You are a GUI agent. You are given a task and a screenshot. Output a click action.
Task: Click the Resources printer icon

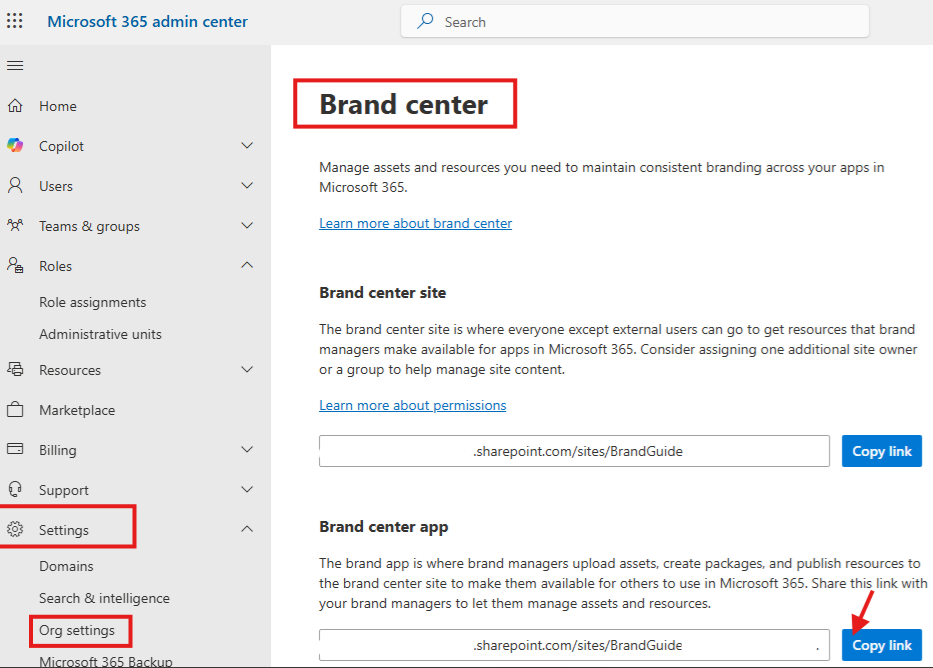pos(15,369)
